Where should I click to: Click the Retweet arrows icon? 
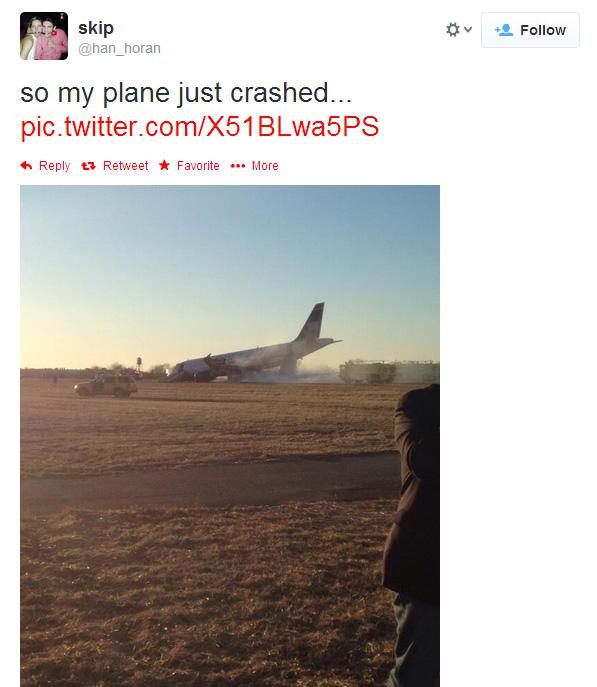88,166
